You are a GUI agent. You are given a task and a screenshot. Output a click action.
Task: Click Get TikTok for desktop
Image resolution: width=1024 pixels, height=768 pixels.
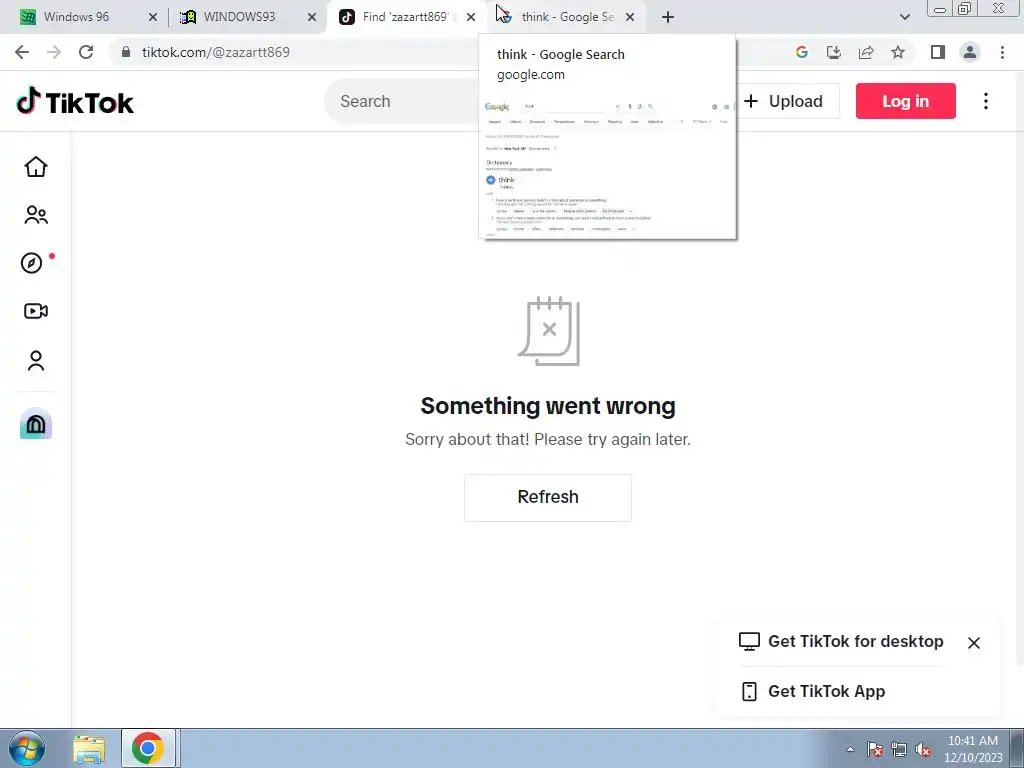841,641
